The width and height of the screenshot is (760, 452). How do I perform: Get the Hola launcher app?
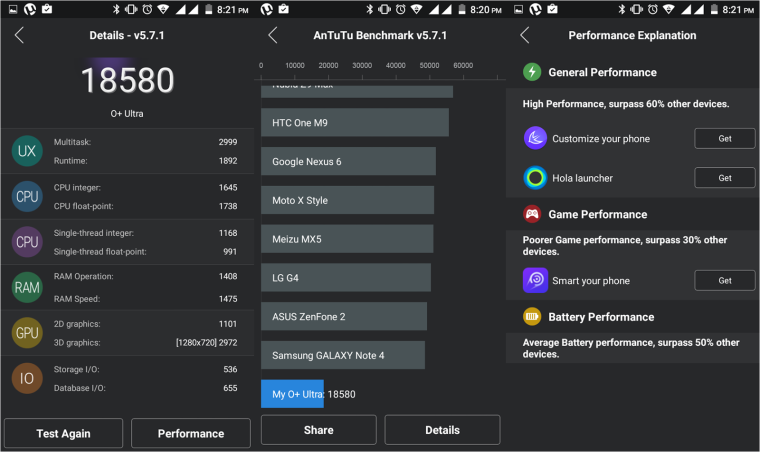[724, 178]
